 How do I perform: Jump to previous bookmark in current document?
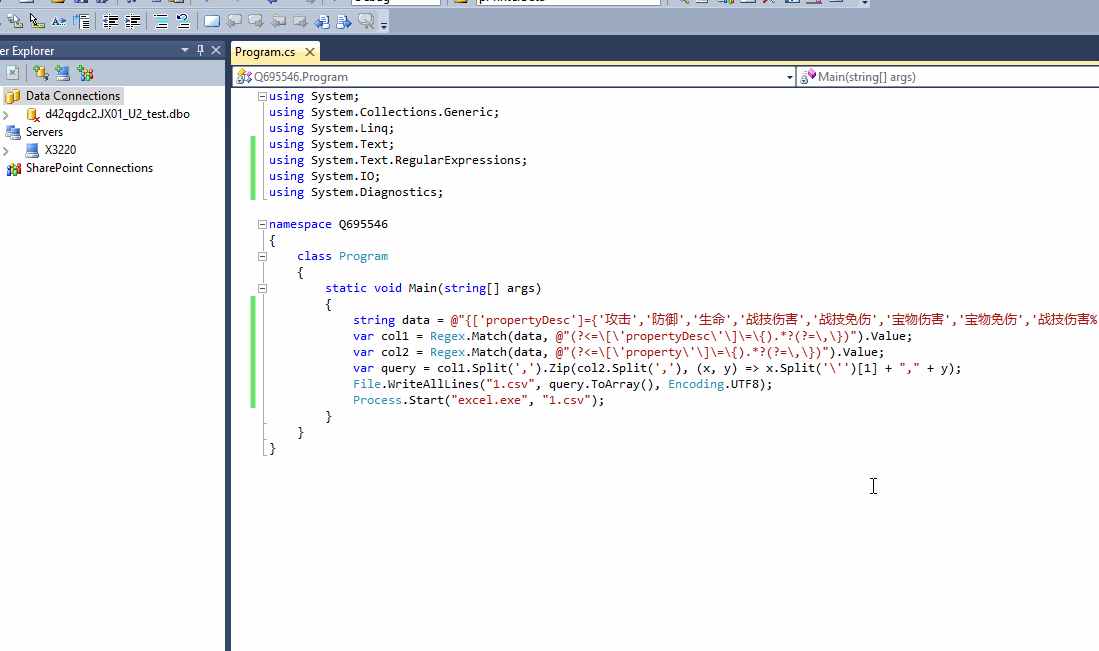tap(322, 22)
